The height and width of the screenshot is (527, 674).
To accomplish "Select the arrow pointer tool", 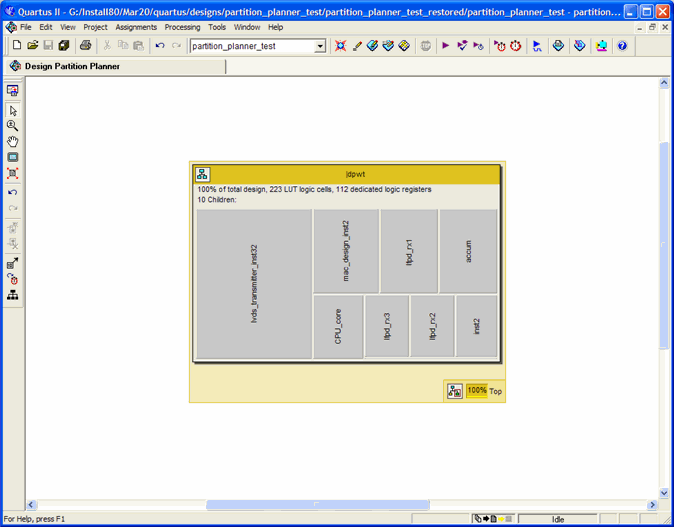I will (13, 111).
